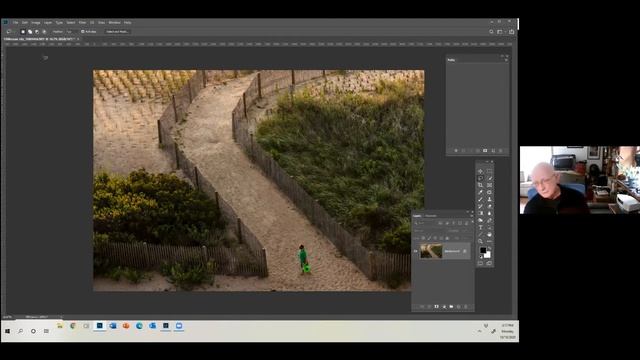Click Share icon at top right
640x360 pixels.
point(511,31)
